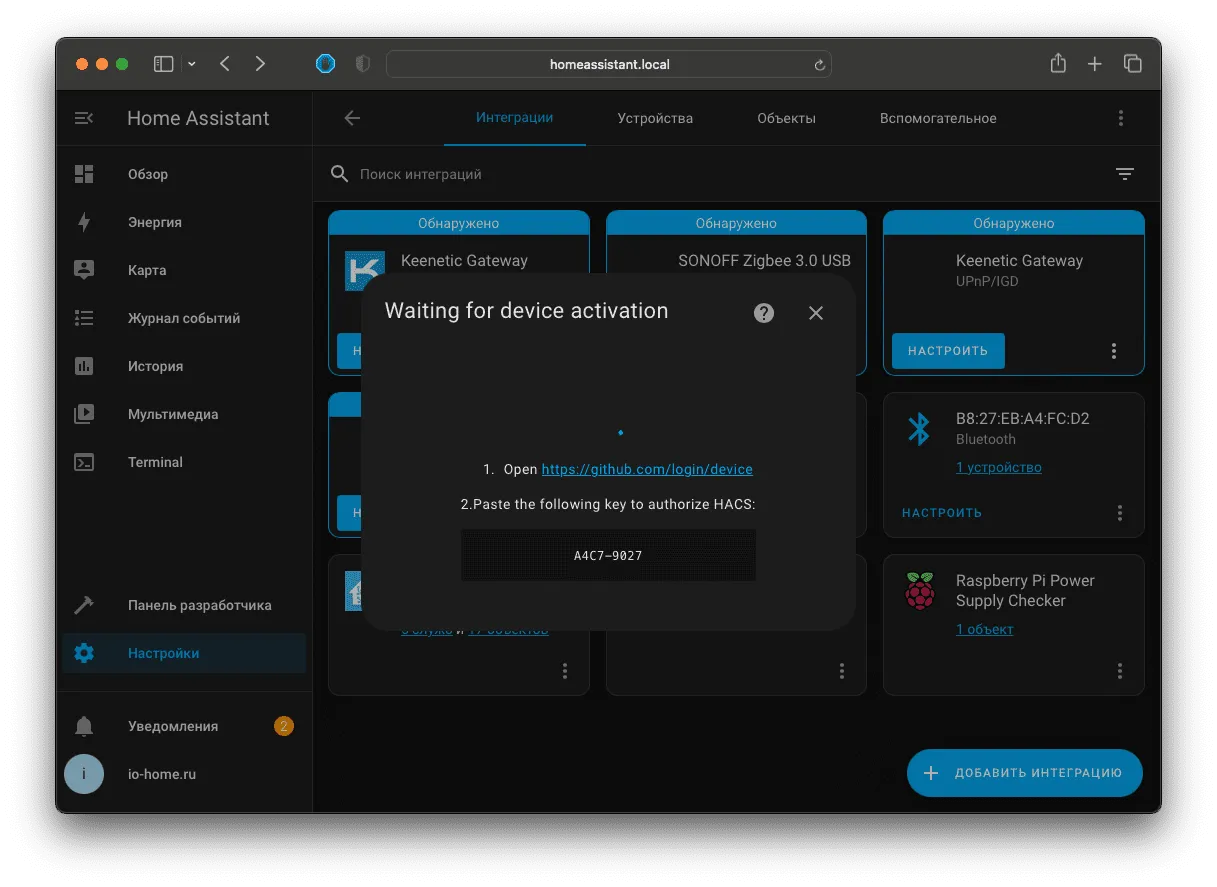Screen dimensions: 1217x887
Task: Expand the Safari sidebar dropdown chevron
Action: [x=191, y=64]
